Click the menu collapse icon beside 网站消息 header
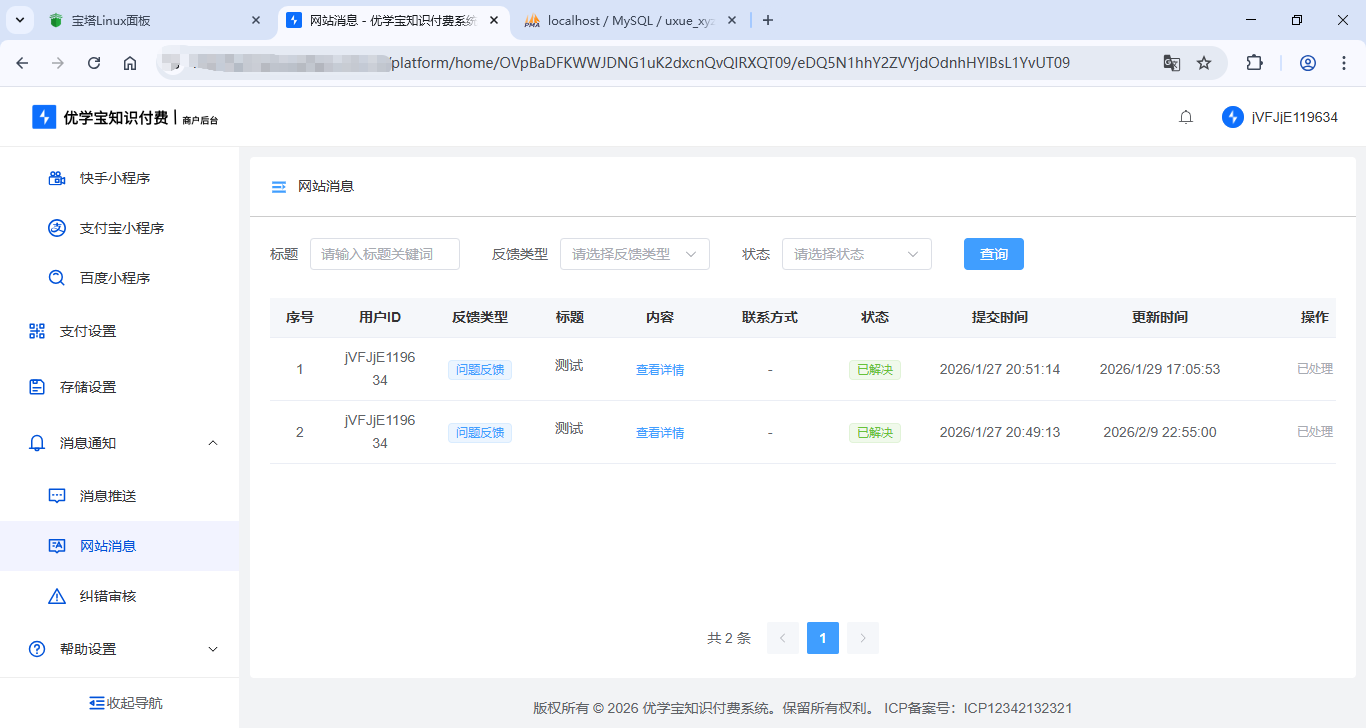Screen dimensions: 1366x728 pos(279,187)
